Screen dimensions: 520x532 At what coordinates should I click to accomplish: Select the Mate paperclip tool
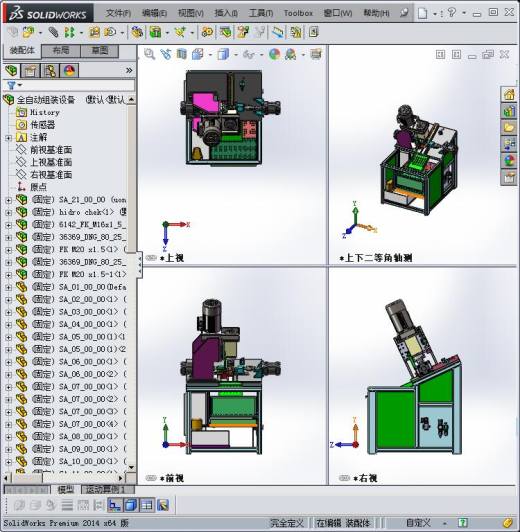[53, 33]
